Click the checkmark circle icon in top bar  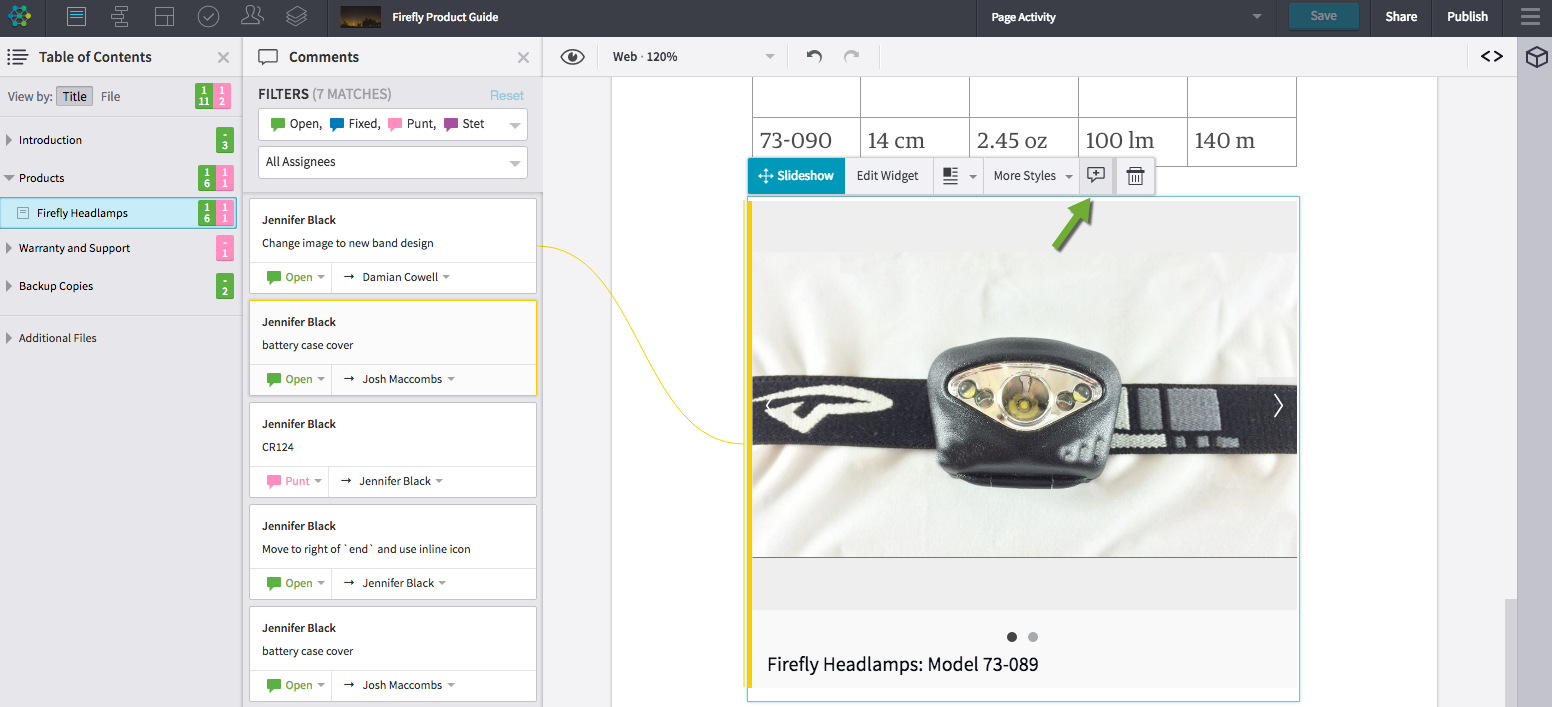pyautogui.click(x=208, y=17)
